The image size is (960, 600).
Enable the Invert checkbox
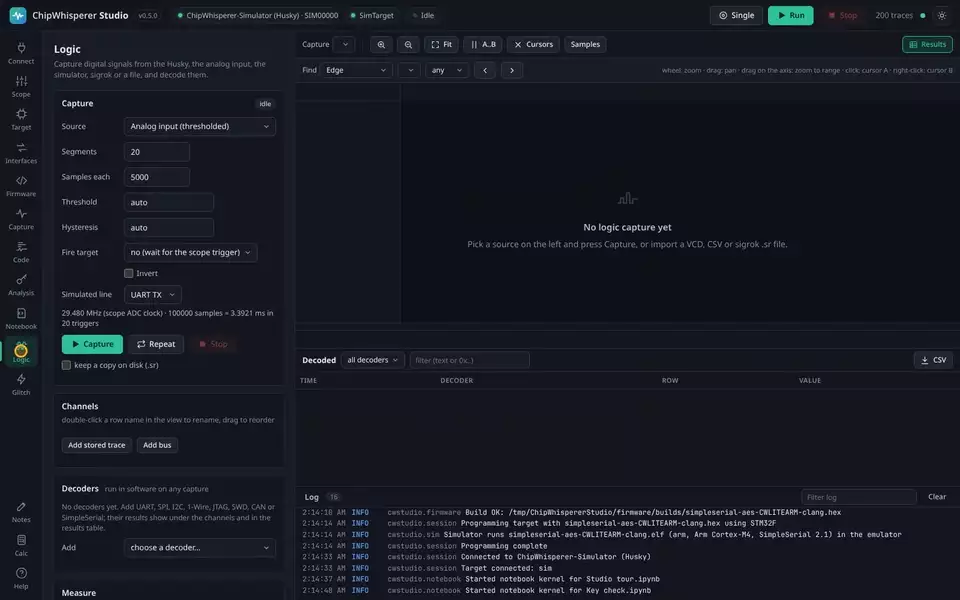129,273
